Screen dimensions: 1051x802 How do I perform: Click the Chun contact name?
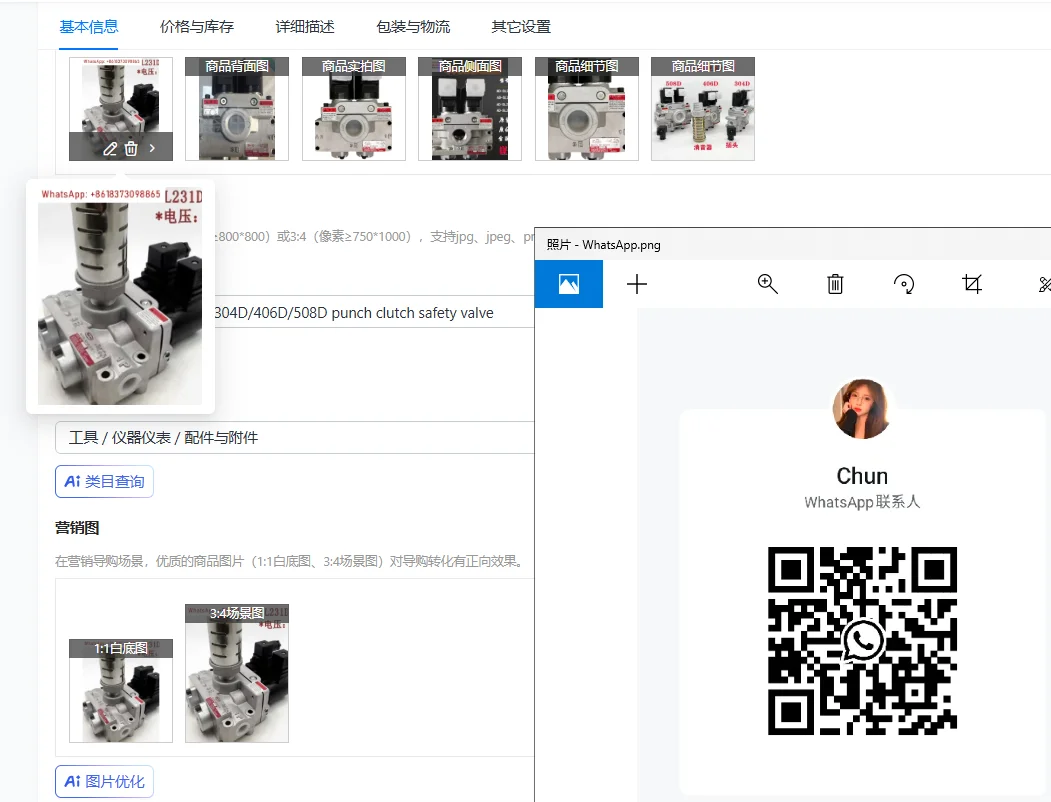click(x=862, y=476)
